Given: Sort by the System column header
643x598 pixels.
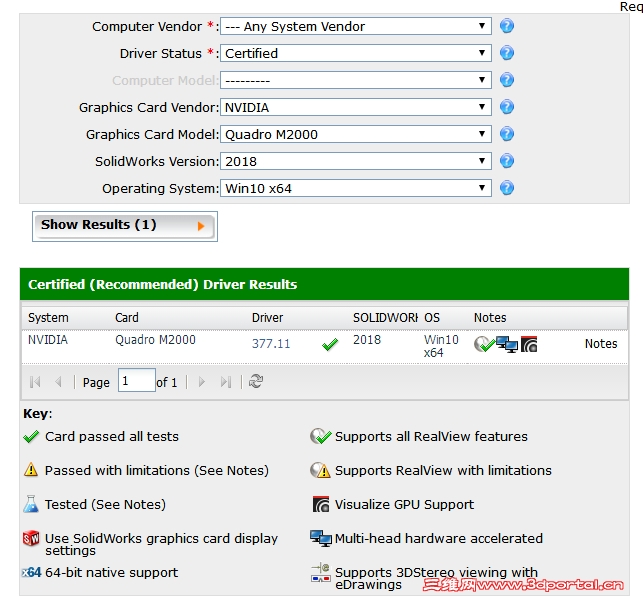Looking at the screenshot, I should tap(66, 317).
